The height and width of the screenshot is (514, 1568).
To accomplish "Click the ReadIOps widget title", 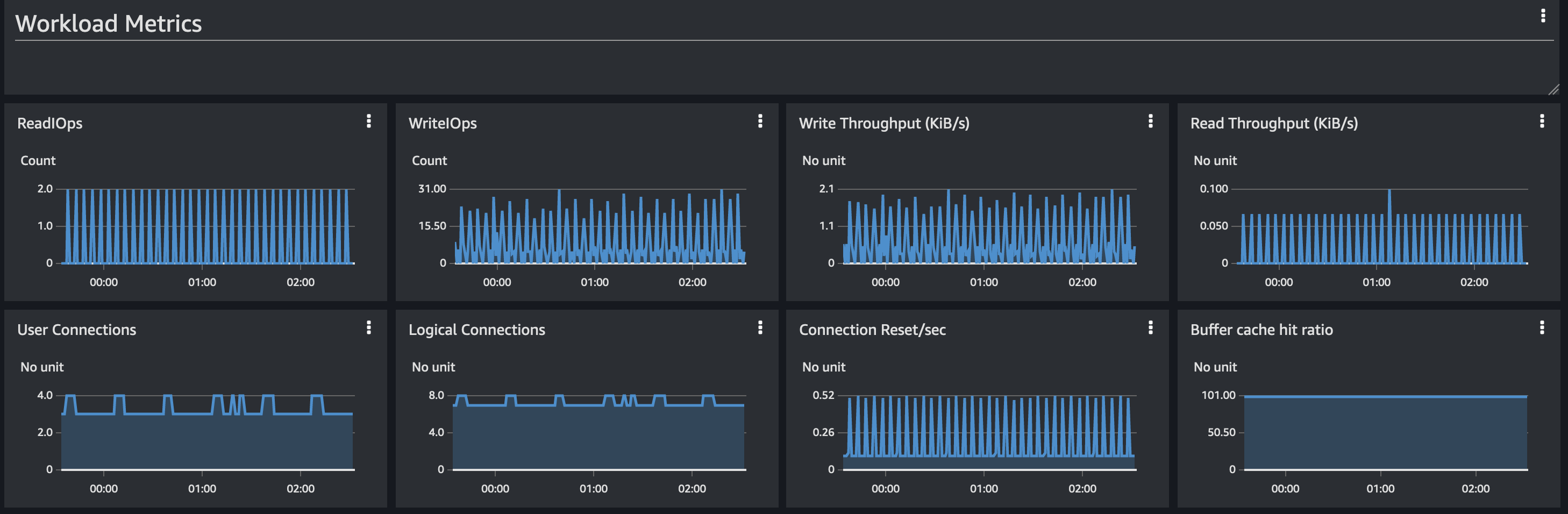I will (x=50, y=124).
